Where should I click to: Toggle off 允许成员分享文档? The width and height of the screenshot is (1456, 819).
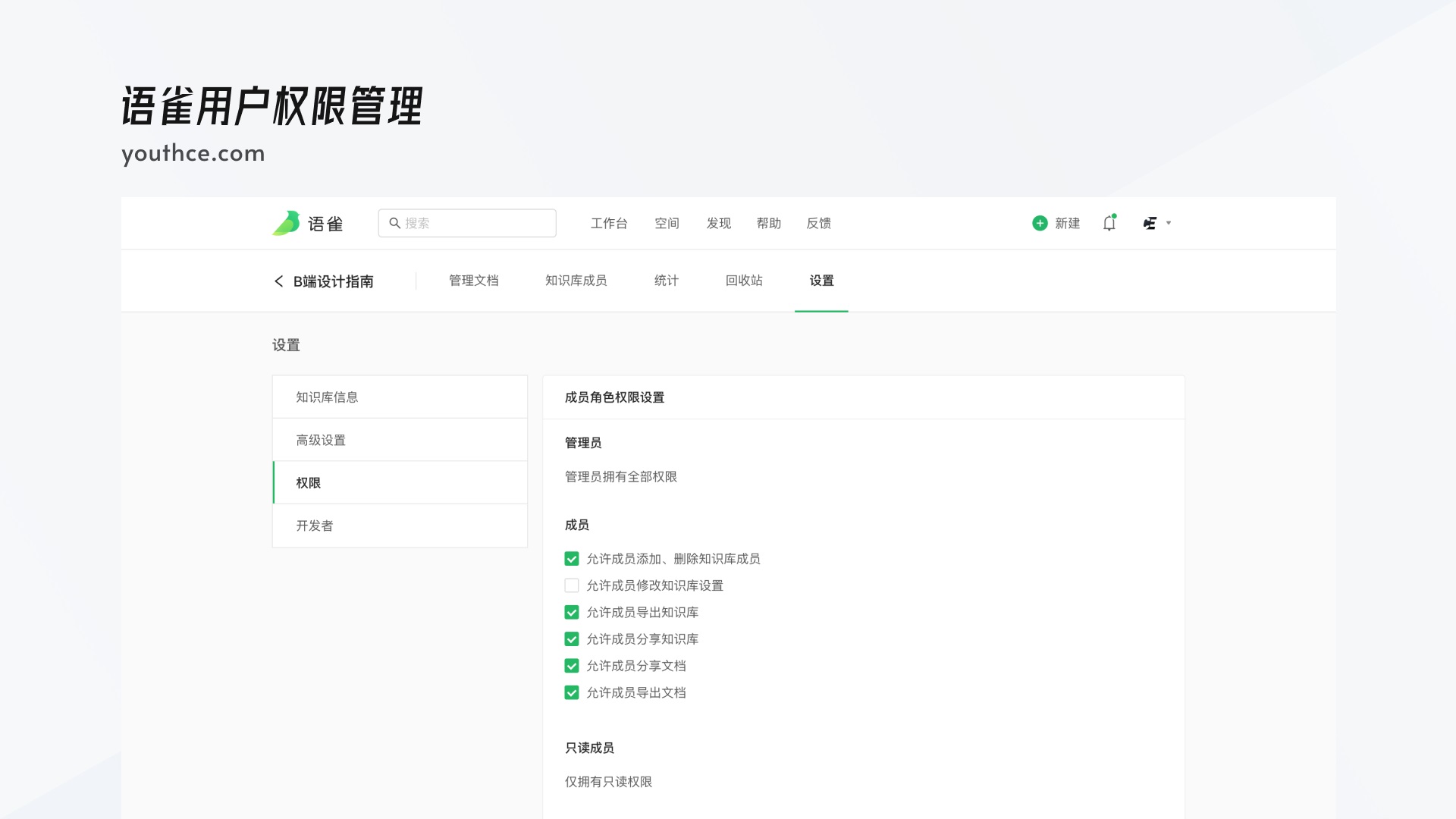[571, 666]
